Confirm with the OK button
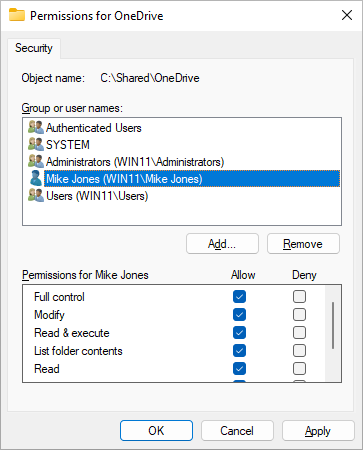 [156, 431]
